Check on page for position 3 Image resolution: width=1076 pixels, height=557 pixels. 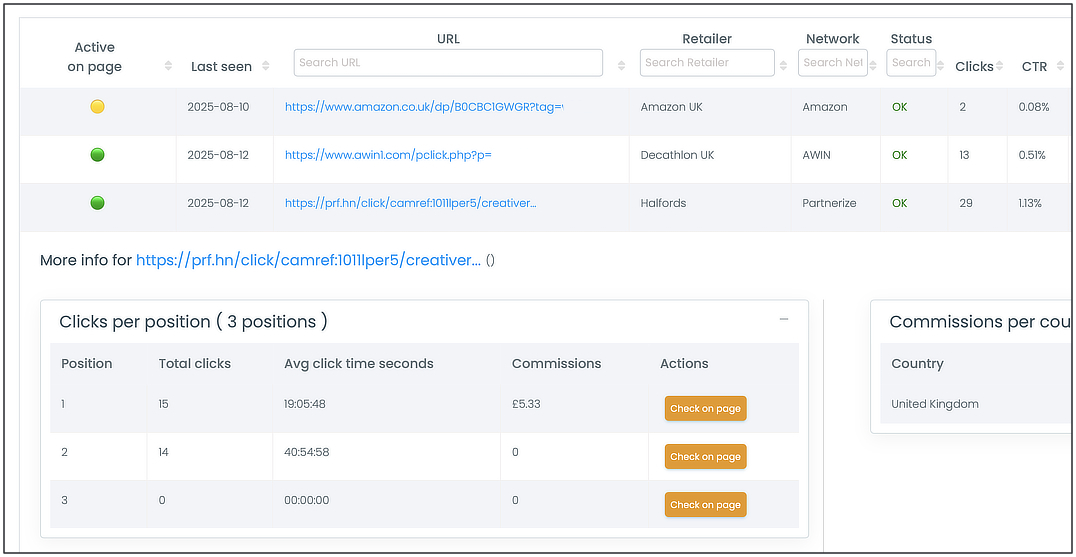click(705, 505)
